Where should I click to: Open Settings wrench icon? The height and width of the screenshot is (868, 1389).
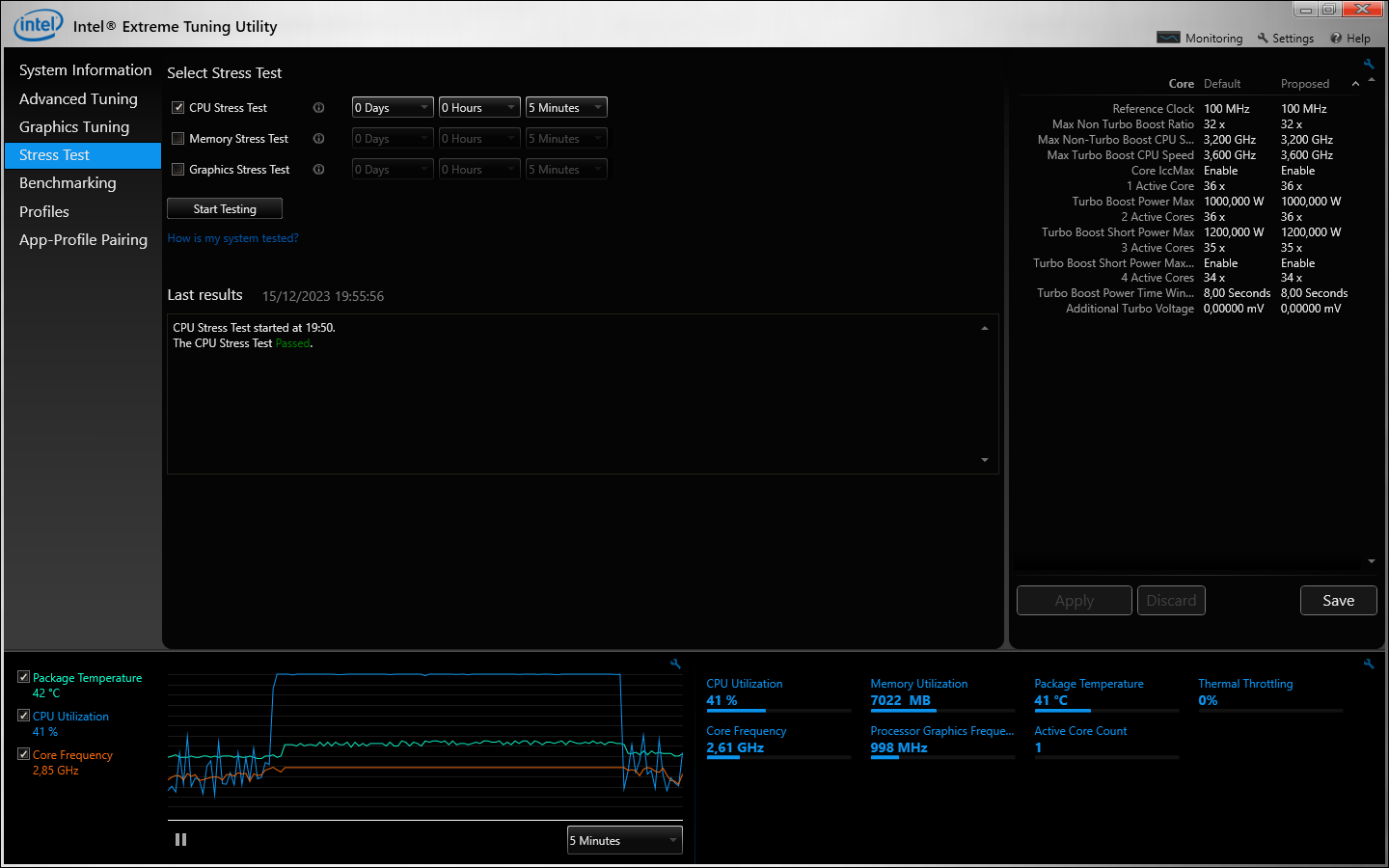[1263, 38]
